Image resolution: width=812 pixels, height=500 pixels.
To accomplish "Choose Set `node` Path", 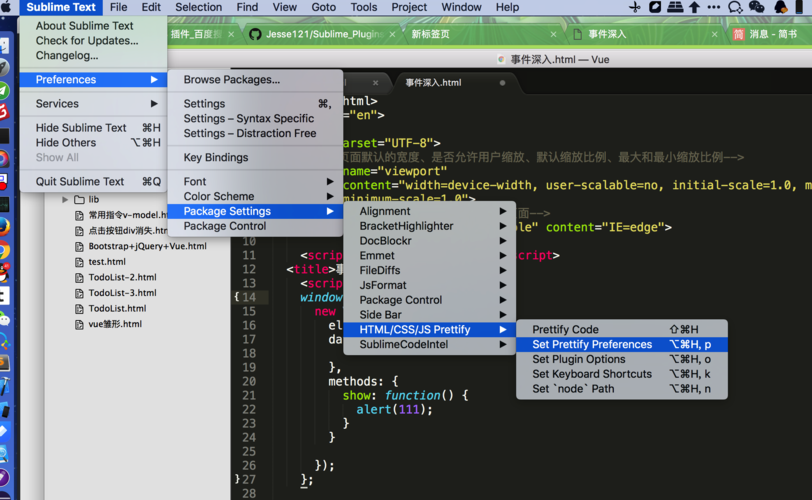I will (622, 389).
